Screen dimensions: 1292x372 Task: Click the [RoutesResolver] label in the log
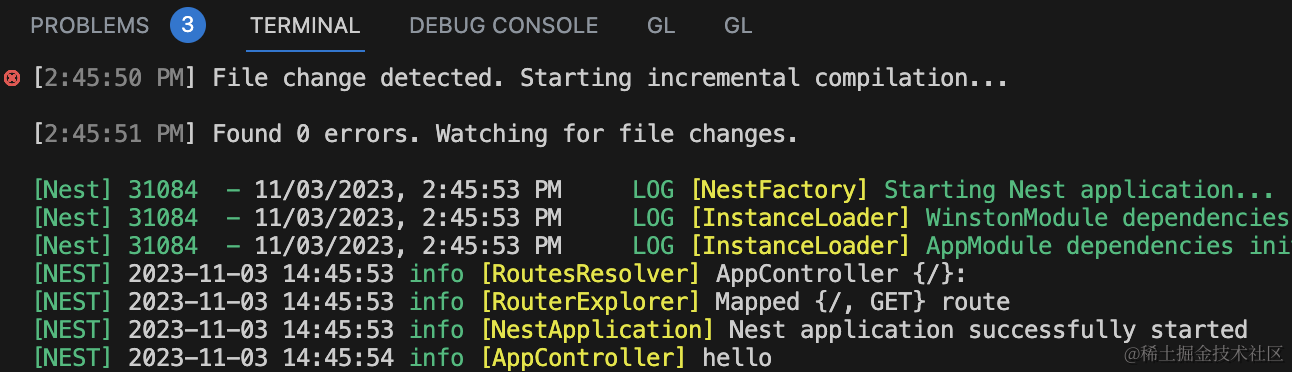(x=590, y=274)
